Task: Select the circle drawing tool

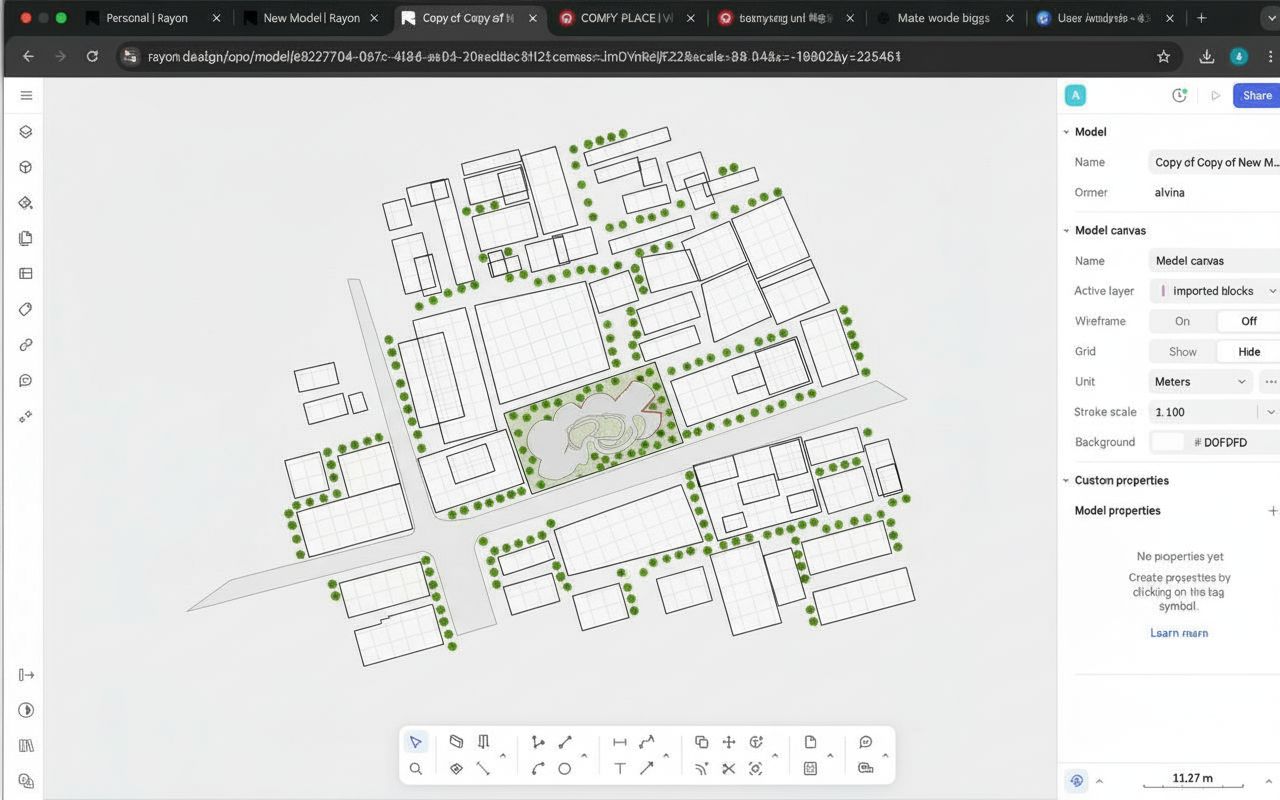Action: coord(565,768)
